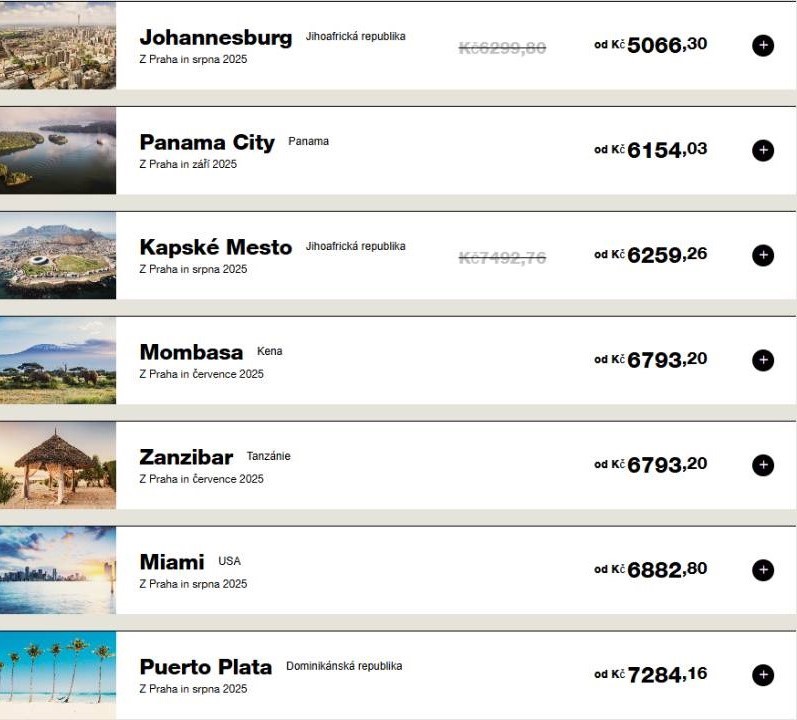Select the Zanzibar destination heading
This screenshot has height=720, width=797.
point(186,458)
